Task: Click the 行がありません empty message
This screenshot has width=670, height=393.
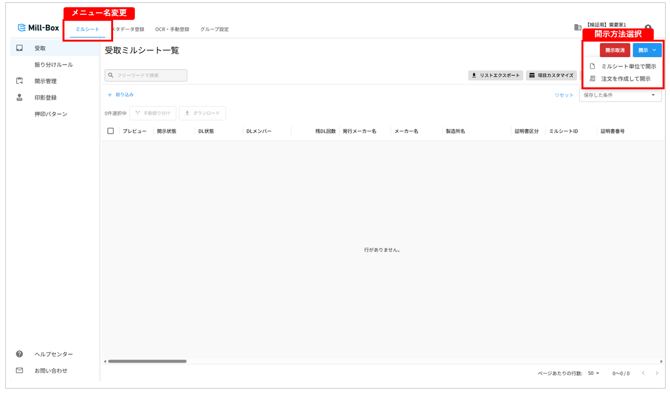Action: click(x=382, y=249)
